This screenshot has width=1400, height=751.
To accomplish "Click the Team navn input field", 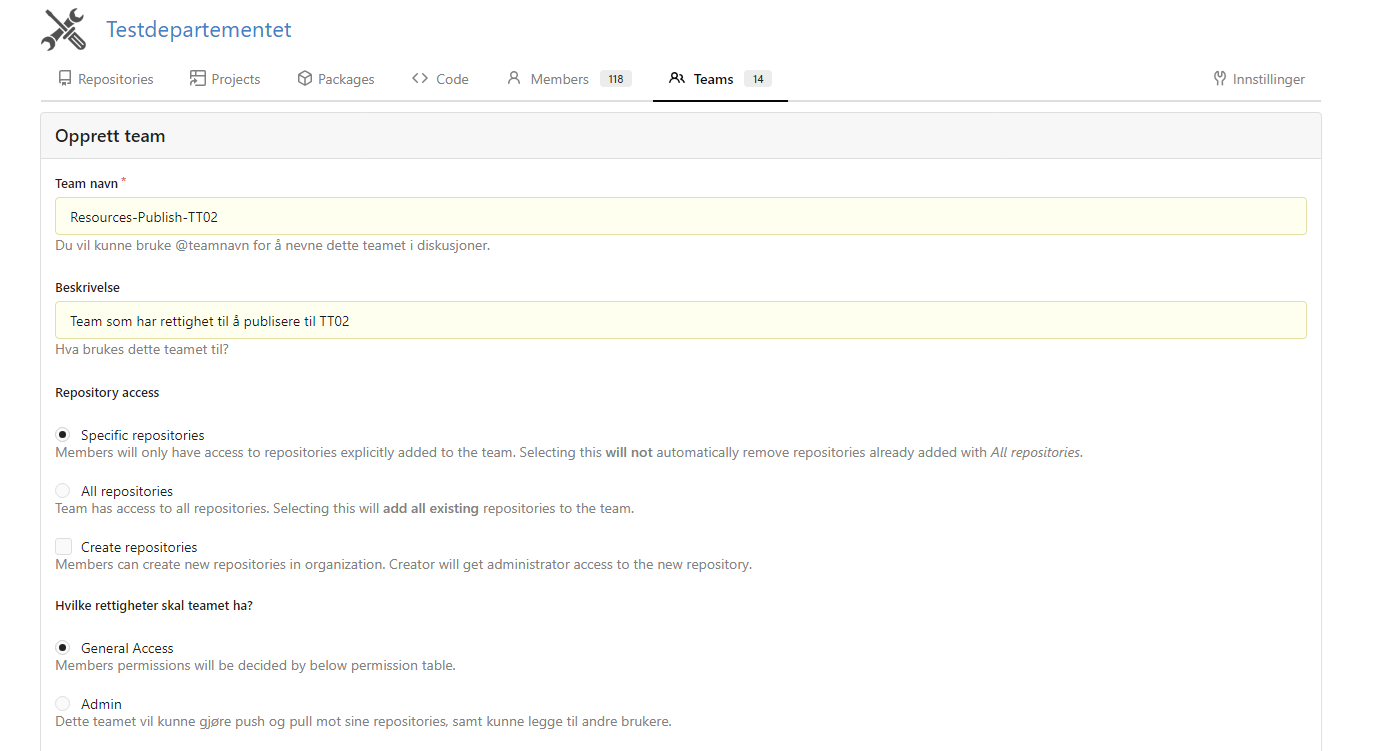I will [x=680, y=216].
